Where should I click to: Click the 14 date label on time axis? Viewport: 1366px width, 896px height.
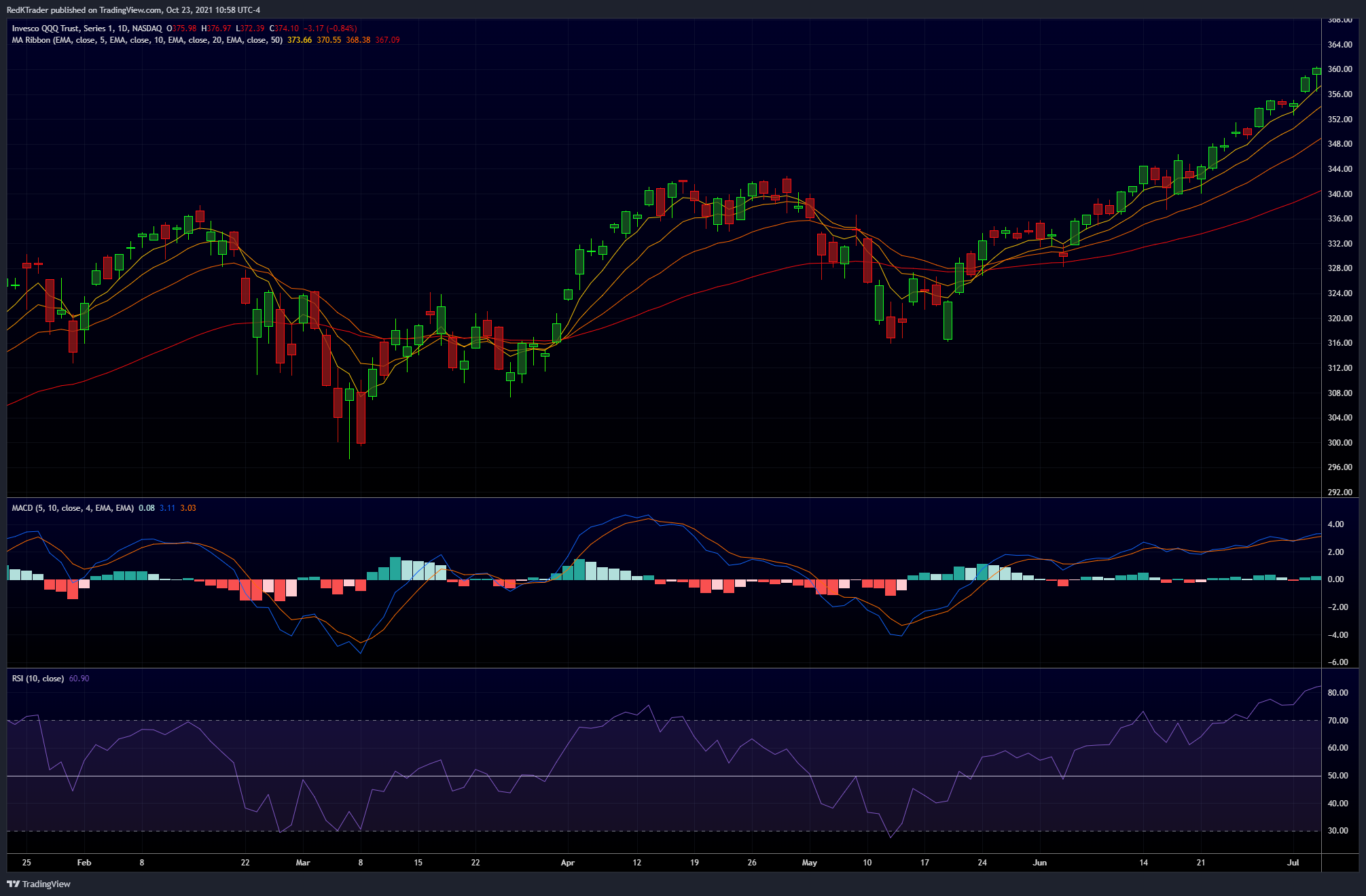click(1144, 863)
